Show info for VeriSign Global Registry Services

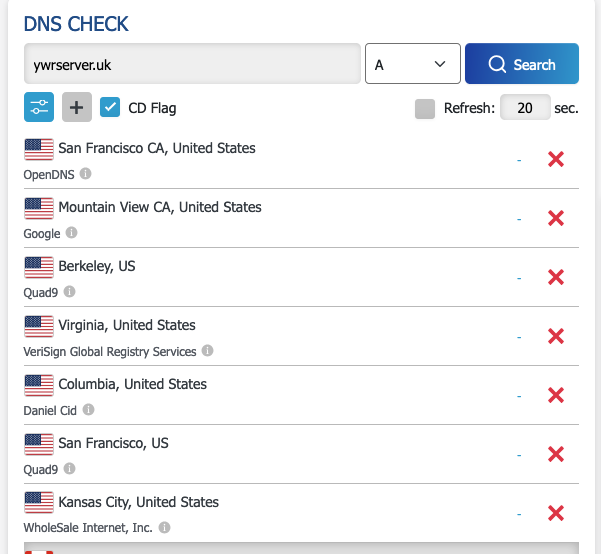tap(207, 350)
